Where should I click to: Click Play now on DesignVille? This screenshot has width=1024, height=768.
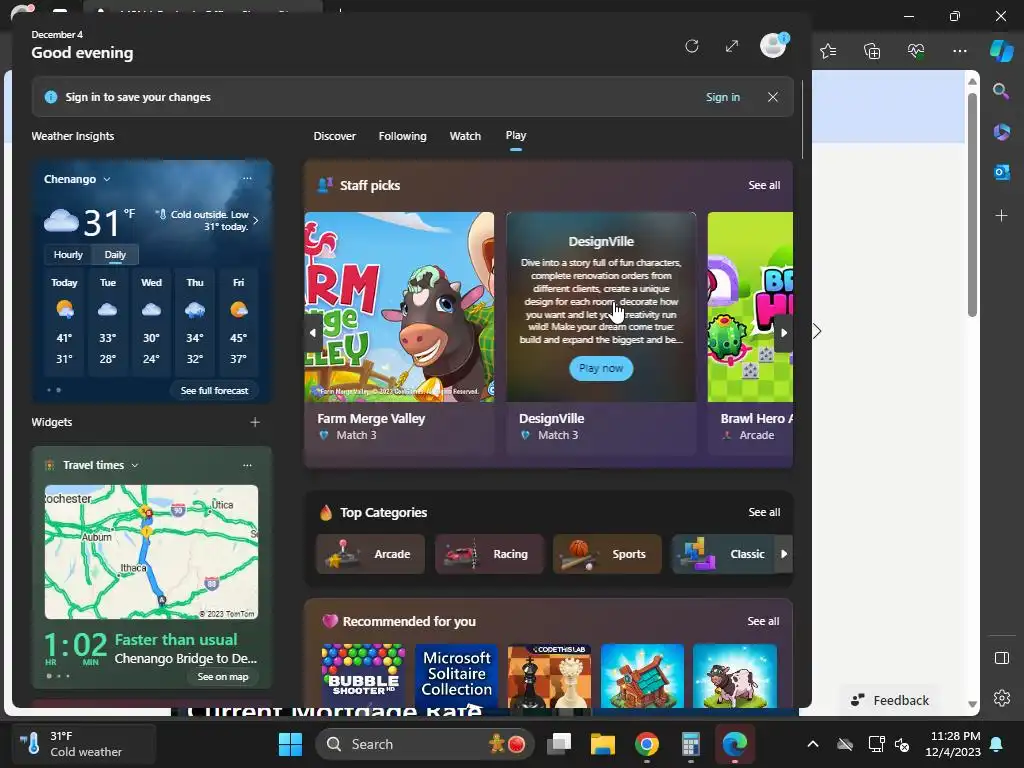click(601, 368)
